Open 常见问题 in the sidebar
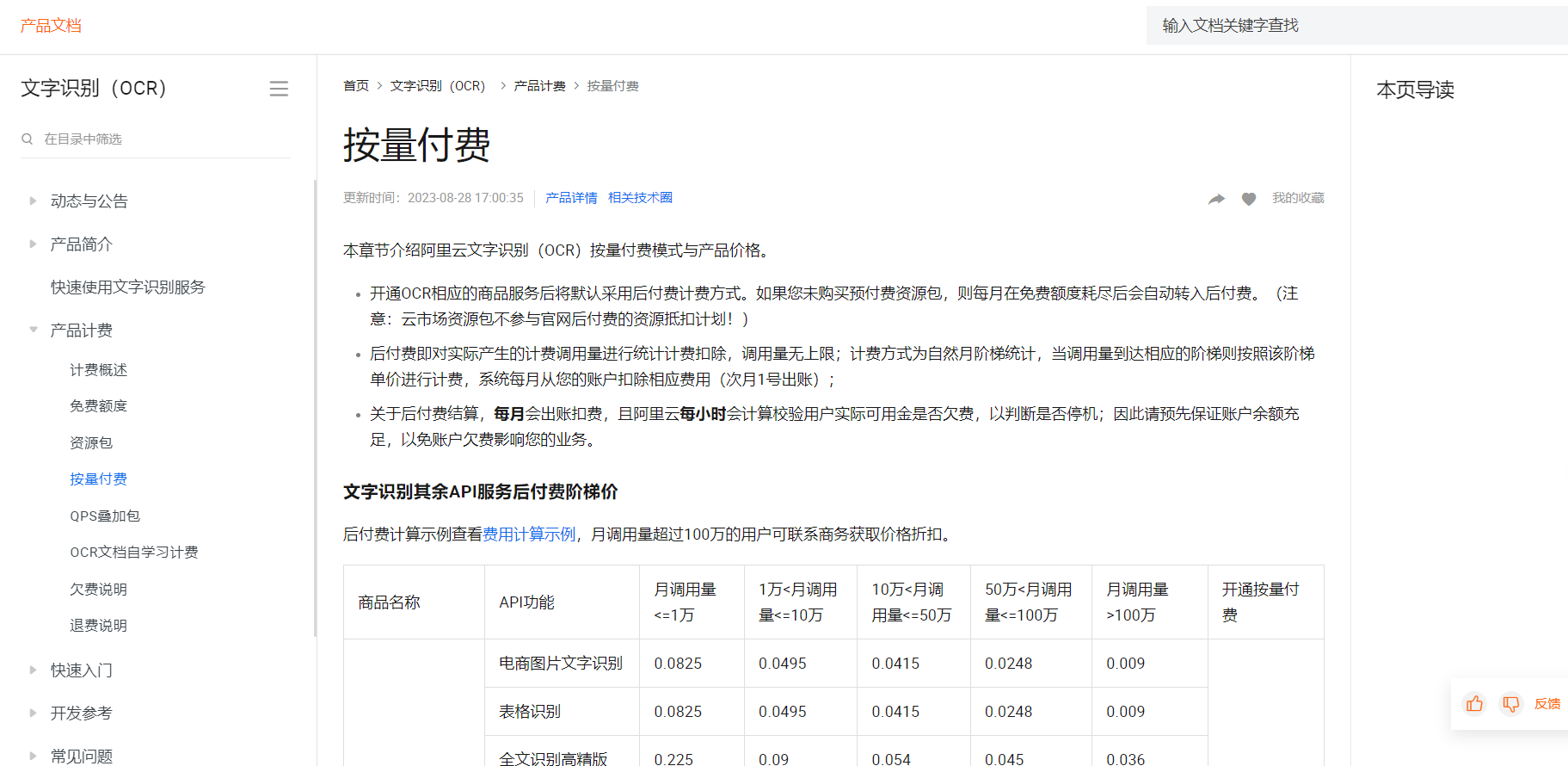This screenshot has height=766, width=1568. point(82,756)
